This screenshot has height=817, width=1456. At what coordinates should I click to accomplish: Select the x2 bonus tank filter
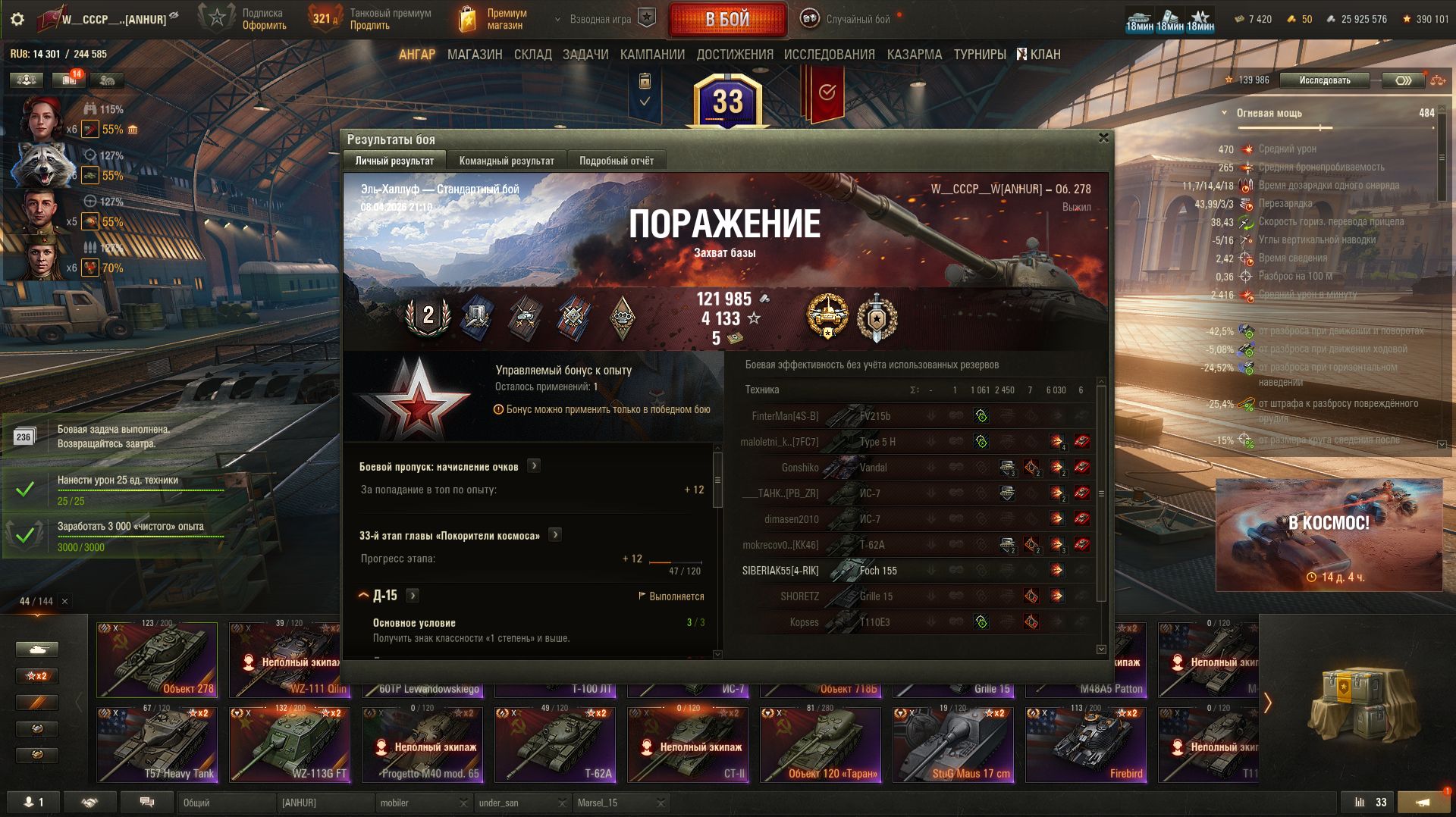36,675
